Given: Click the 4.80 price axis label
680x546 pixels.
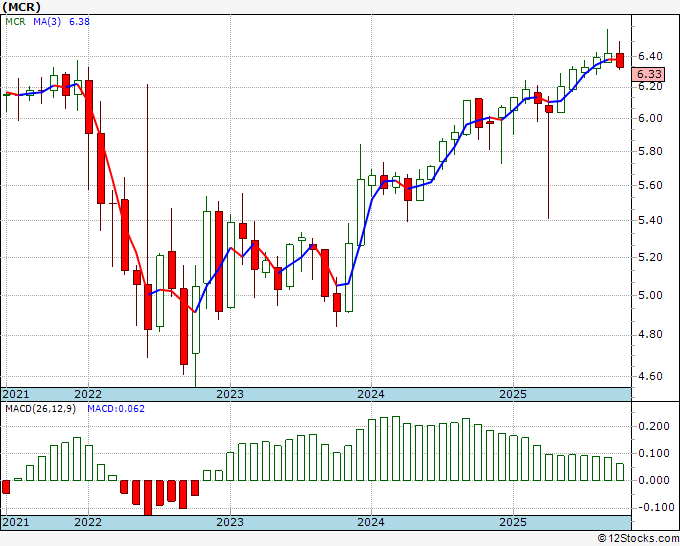Looking at the screenshot, I should pyautogui.click(x=650, y=335).
